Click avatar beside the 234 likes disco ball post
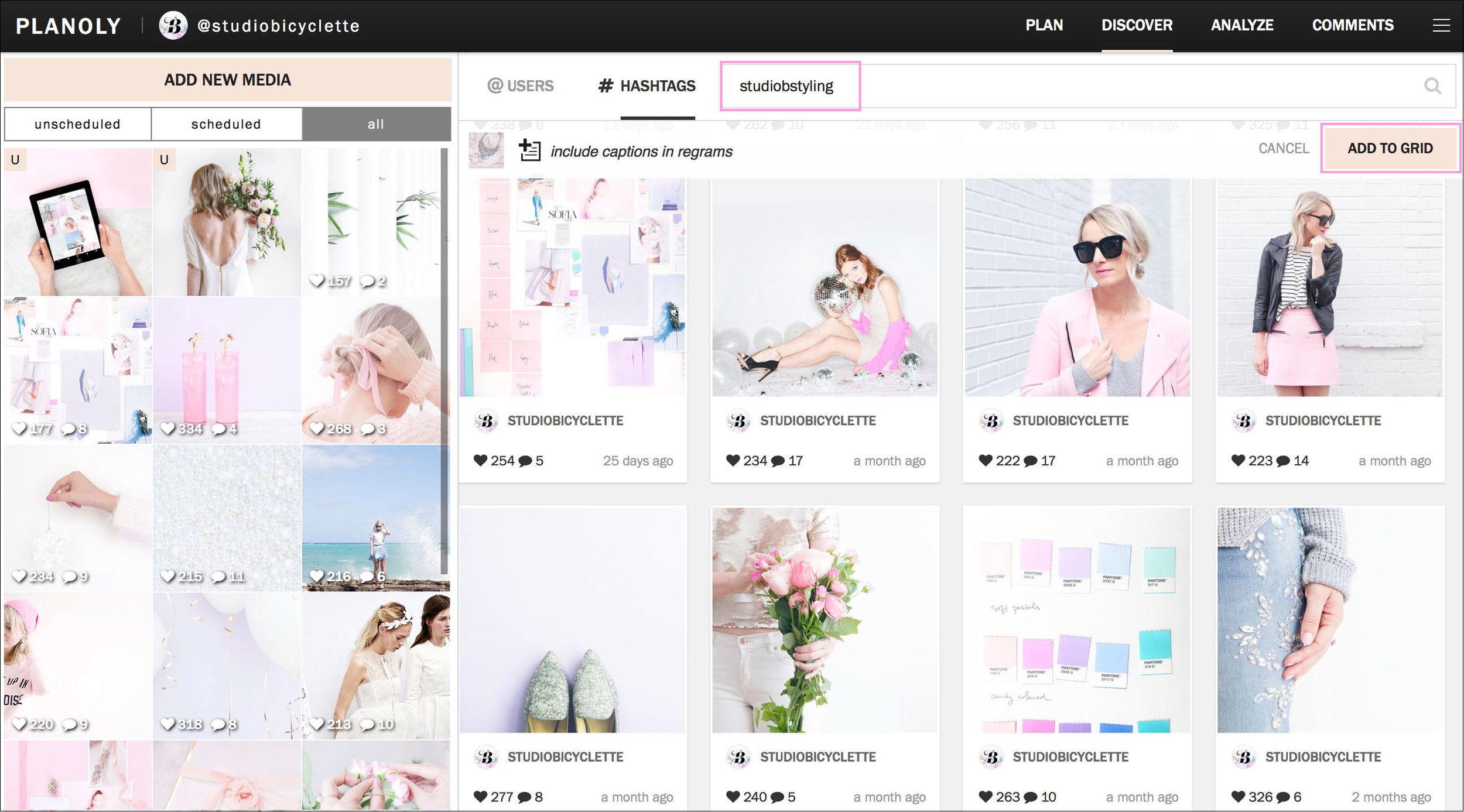 [x=738, y=420]
